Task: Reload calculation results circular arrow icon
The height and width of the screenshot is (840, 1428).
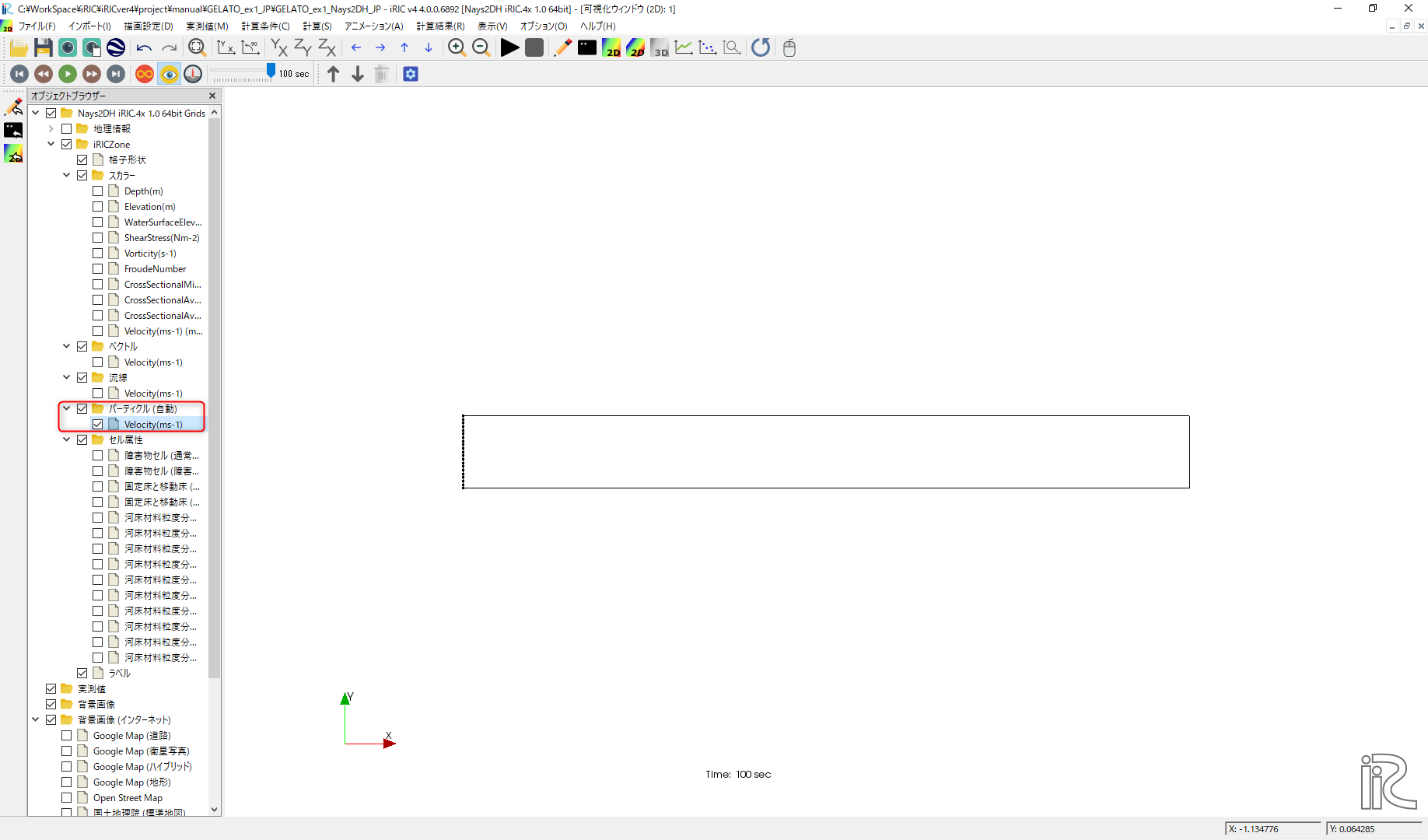Action: pyautogui.click(x=761, y=48)
